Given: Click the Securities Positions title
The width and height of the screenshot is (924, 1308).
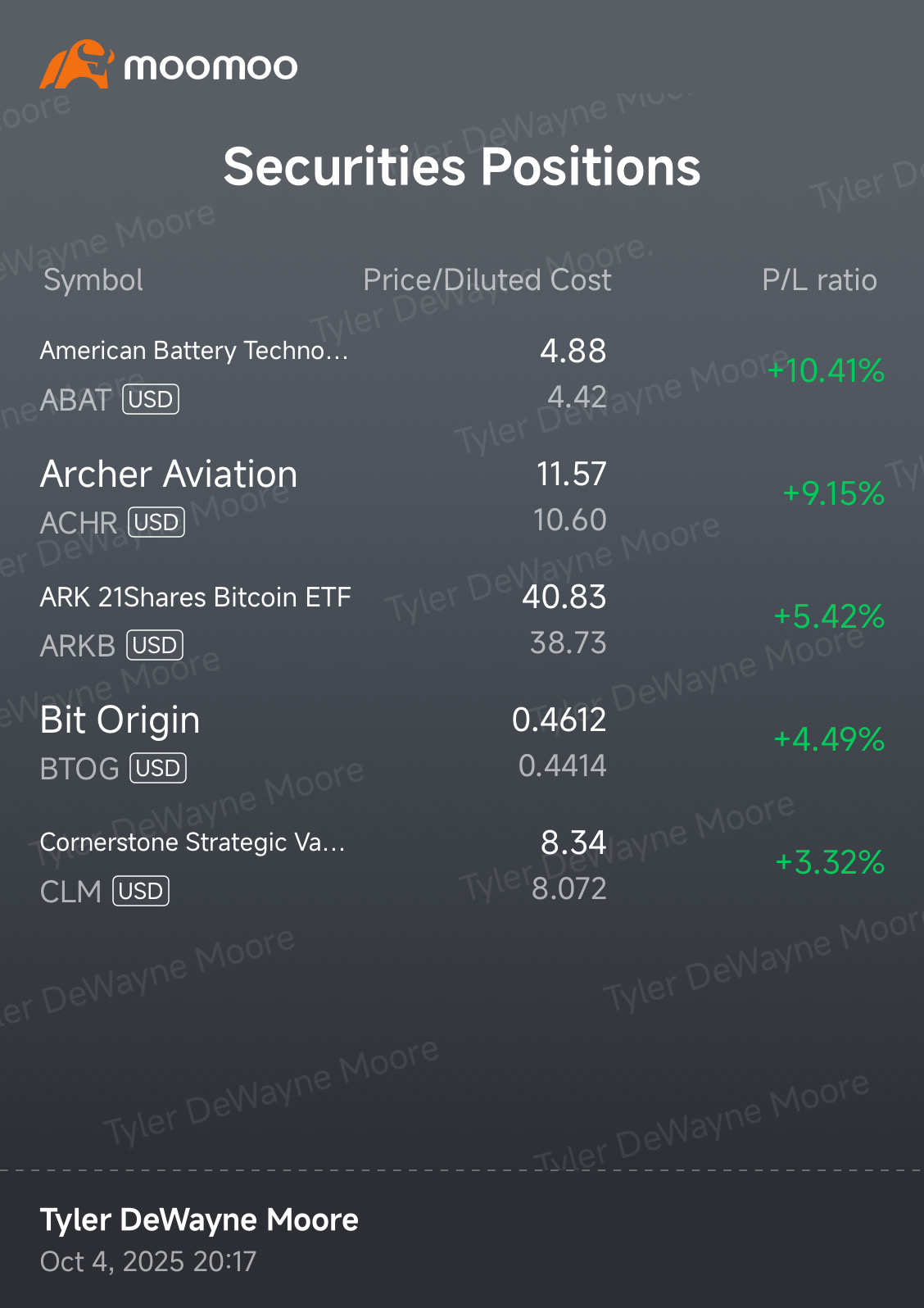Looking at the screenshot, I should [x=462, y=167].
